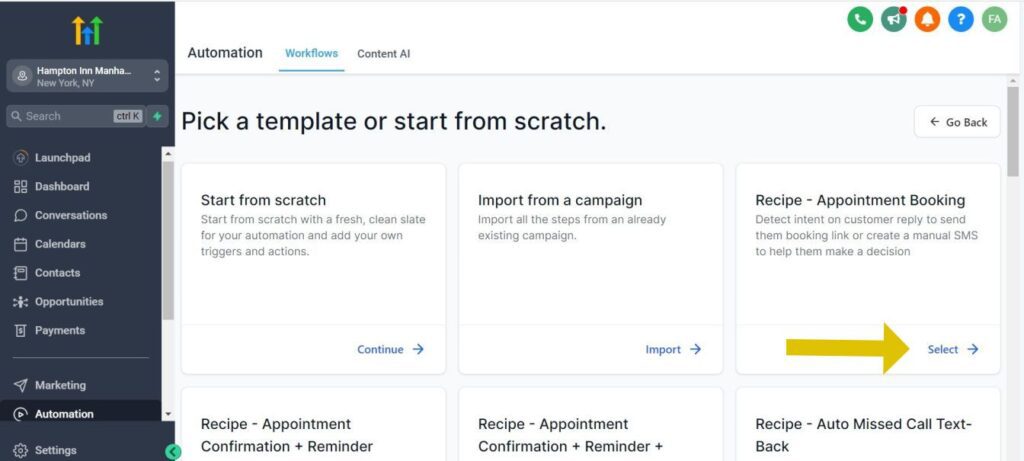This screenshot has width=1024, height=461.
Task: Open the megaphone announcements icon
Action: point(894,19)
